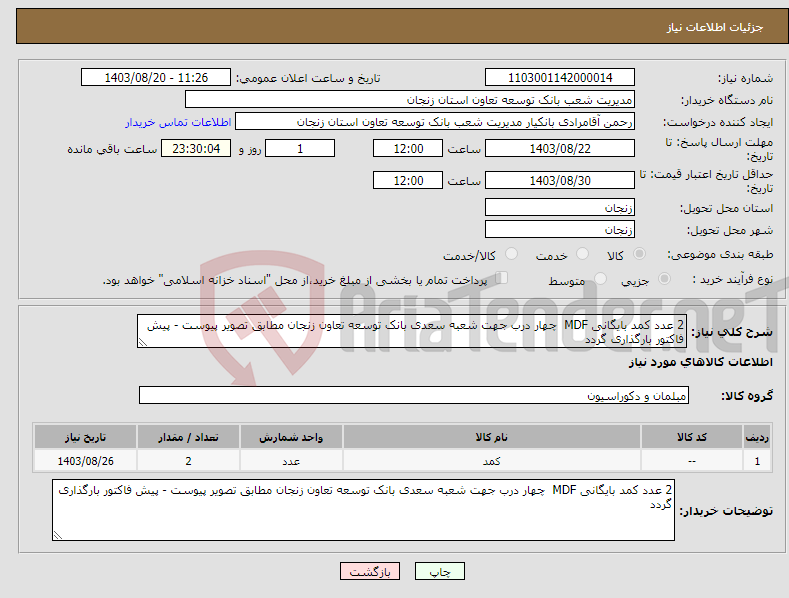This screenshot has width=789, height=598.
Task: Click resize grip of توضیحات خریدار box
Action: pos(58,535)
